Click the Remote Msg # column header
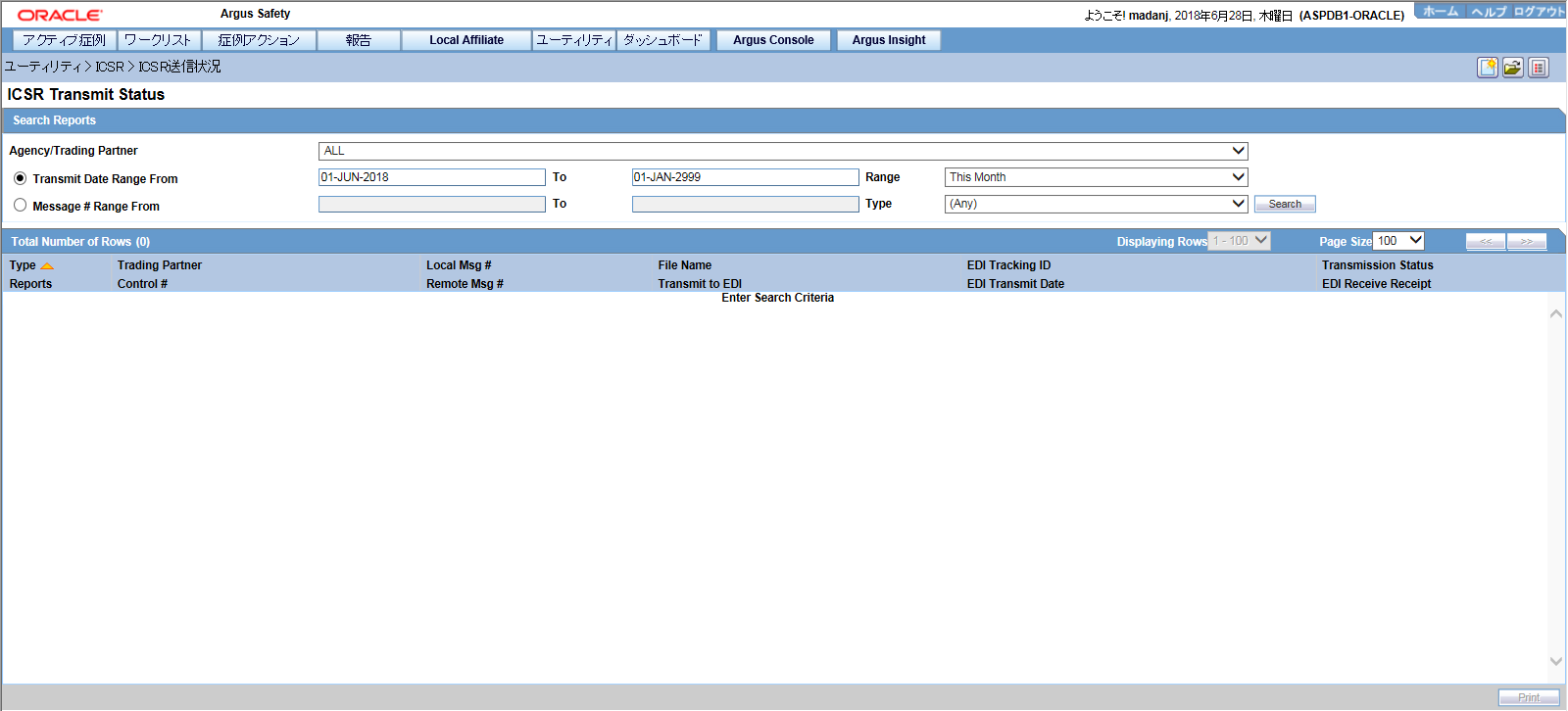Screen dimensions: 1568x711 (x=465, y=284)
